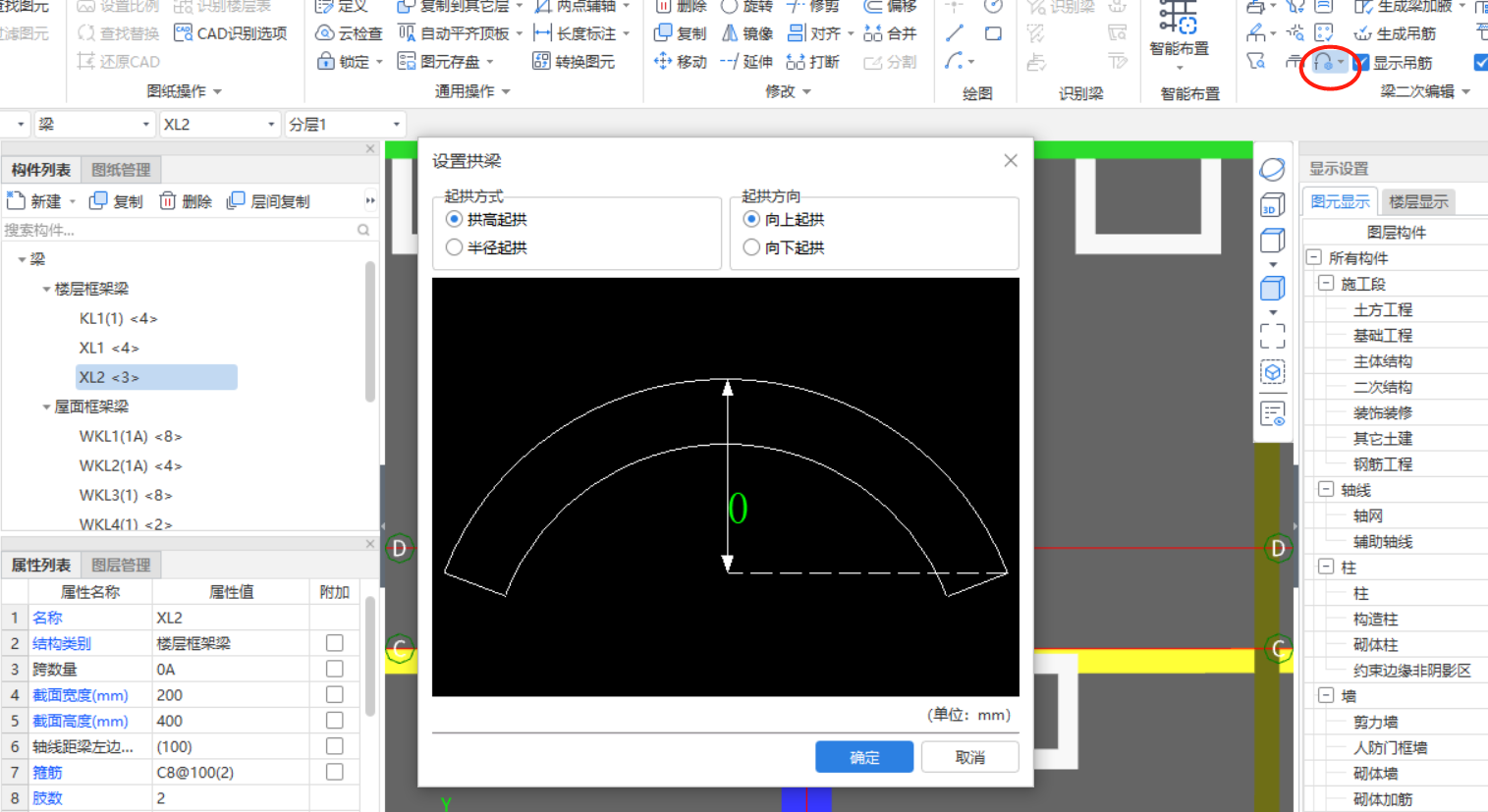Click the 对齐 align tool
The image size is (1488, 812).
tap(814, 33)
